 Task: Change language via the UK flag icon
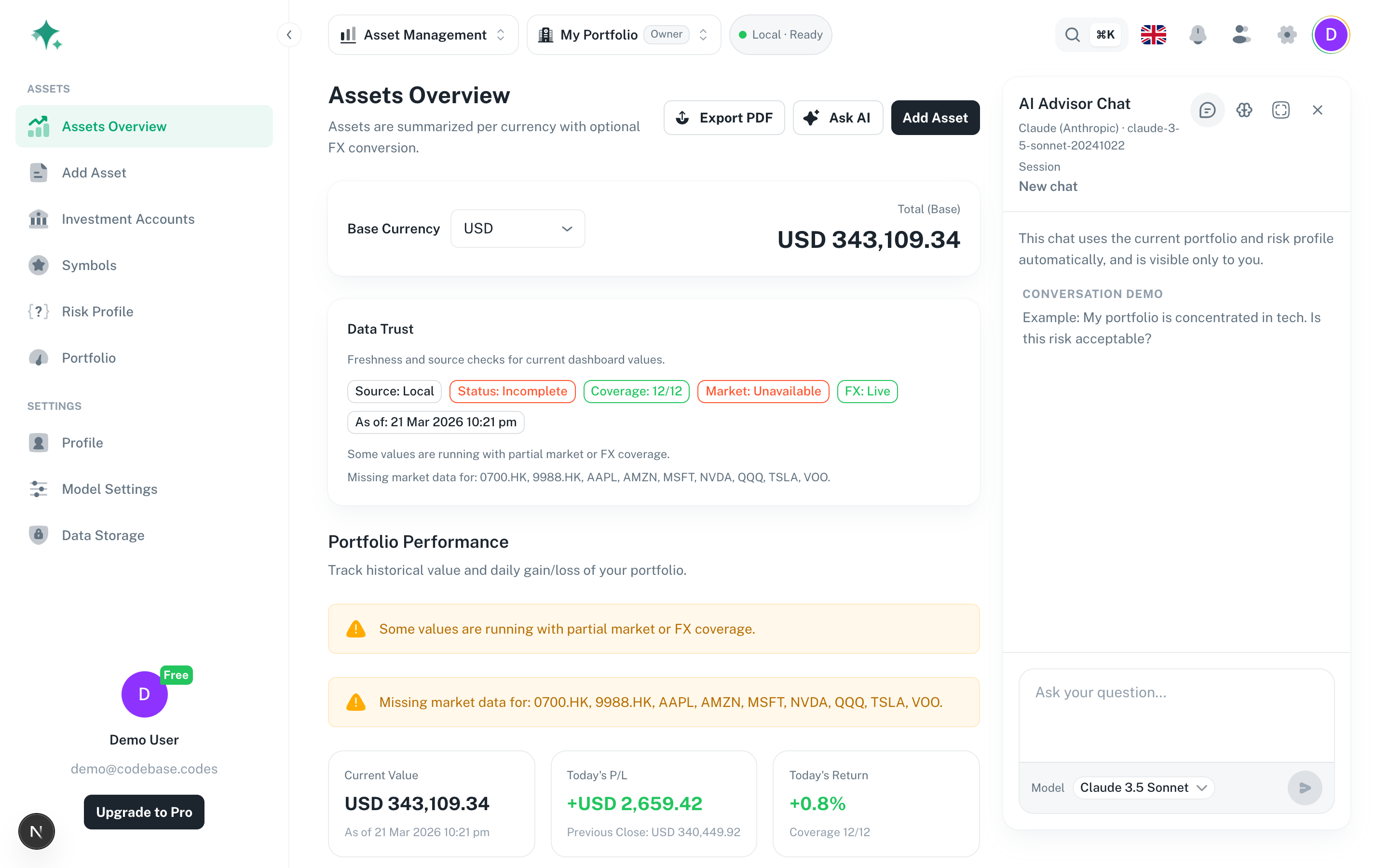point(1153,35)
